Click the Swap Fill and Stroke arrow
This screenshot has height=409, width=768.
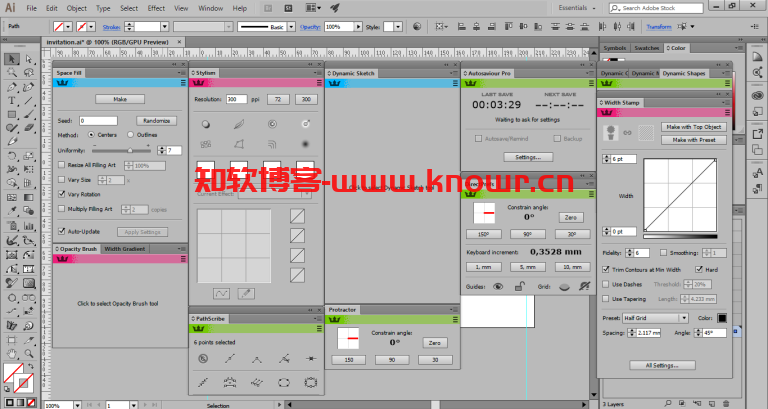pos(30,366)
